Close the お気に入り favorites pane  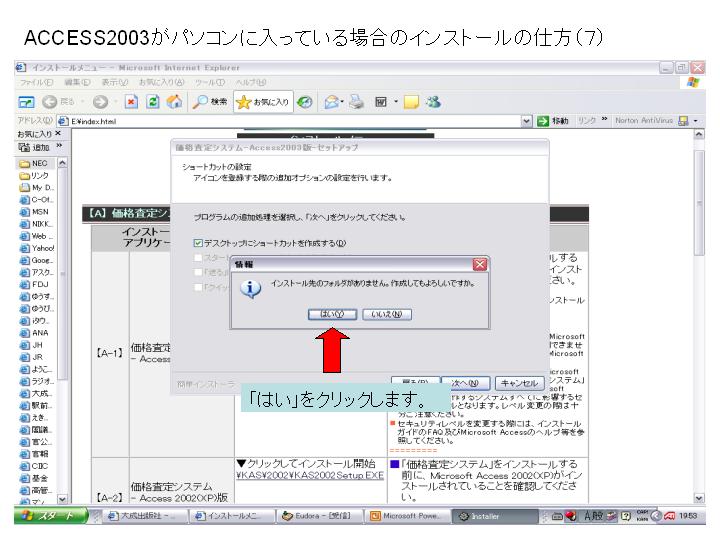point(58,133)
